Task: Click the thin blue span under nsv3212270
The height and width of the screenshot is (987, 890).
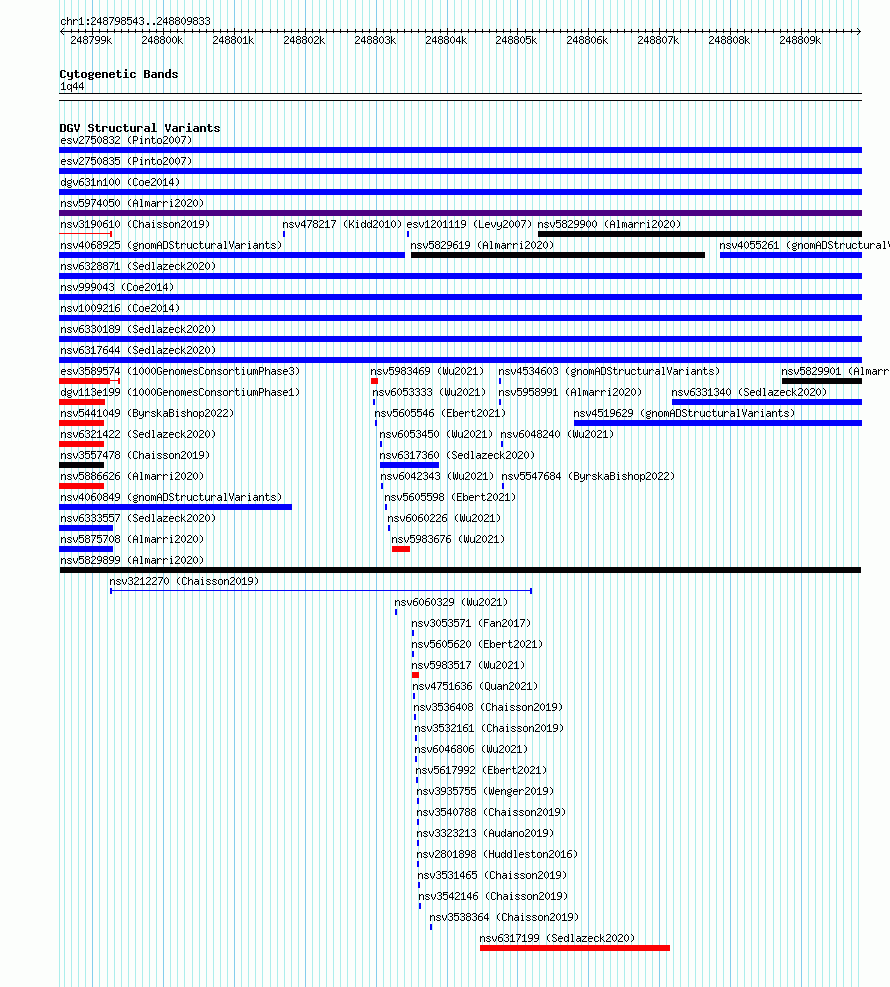Action: click(321, 591)
